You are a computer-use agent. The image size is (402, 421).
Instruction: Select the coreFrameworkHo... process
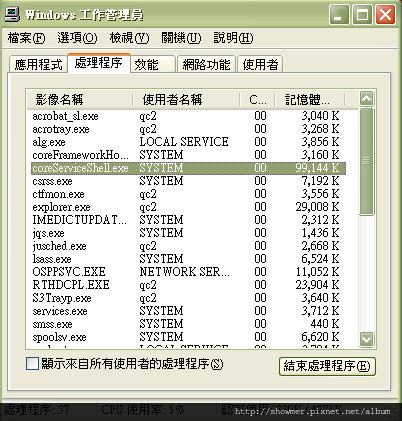[x=188, y=155]
